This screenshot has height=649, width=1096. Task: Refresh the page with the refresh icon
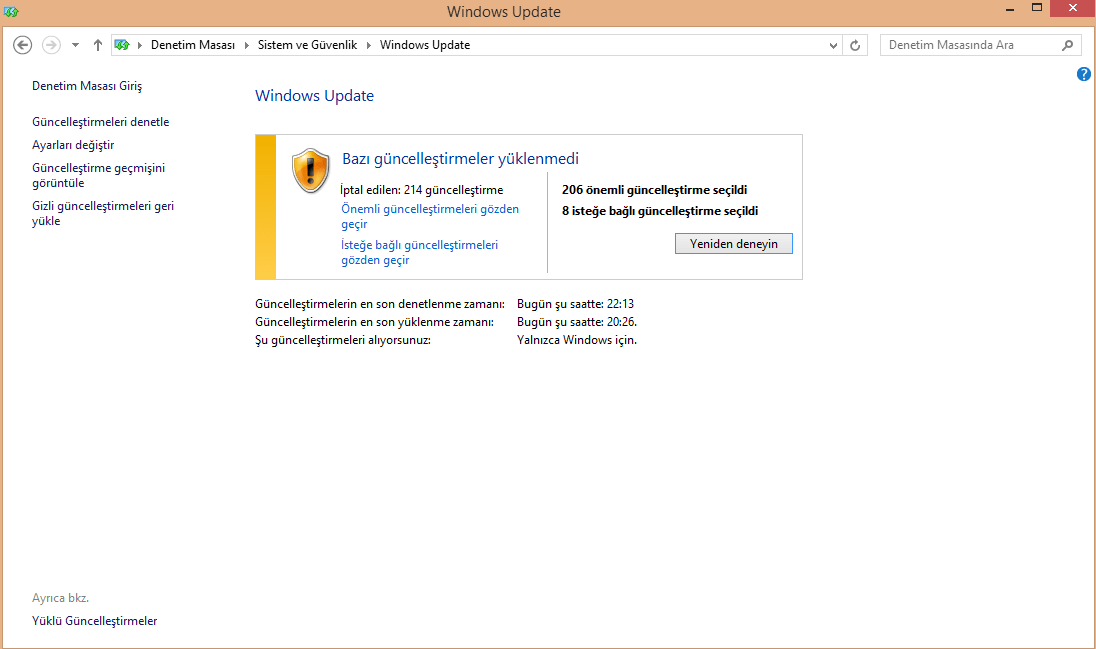[x=855, y=45]
